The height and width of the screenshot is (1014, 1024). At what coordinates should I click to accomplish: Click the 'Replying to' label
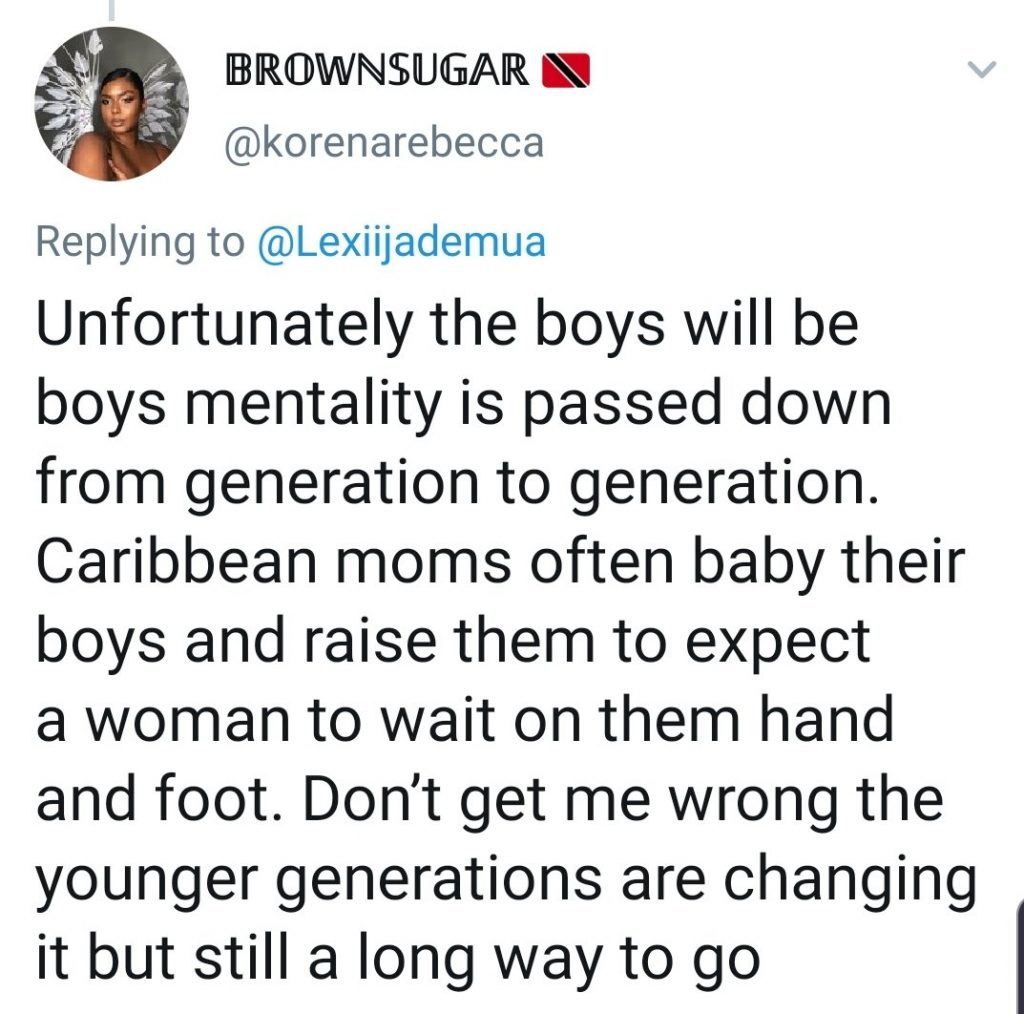140,242
